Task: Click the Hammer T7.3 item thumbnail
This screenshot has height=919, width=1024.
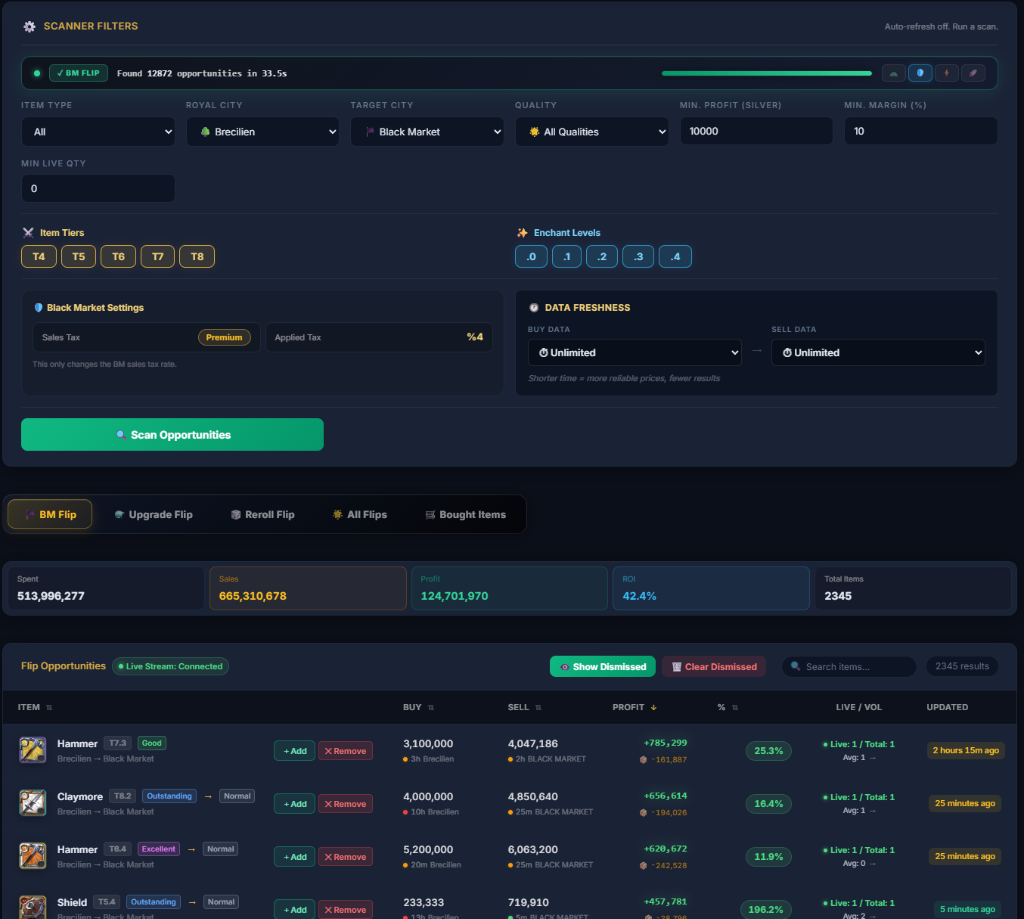Action: pos(33,750)
